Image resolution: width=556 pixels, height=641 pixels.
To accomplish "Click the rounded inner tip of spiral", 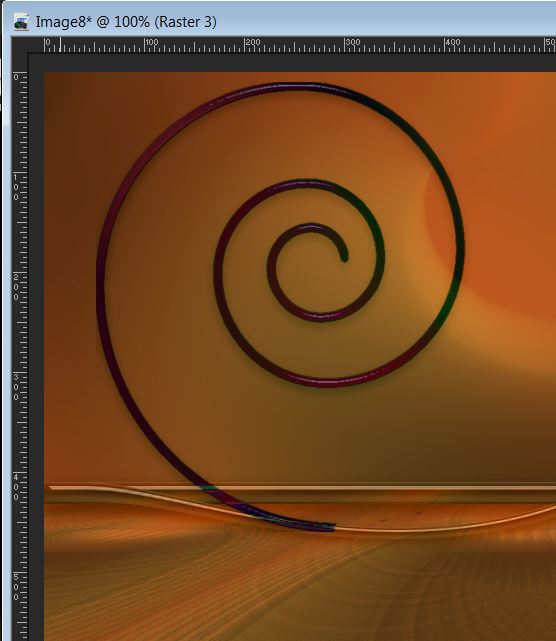I will tap(344, 258).
